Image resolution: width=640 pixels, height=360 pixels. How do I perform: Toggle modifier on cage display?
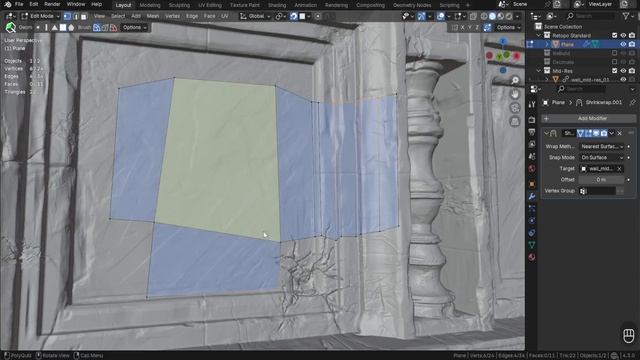click(580, 133)
